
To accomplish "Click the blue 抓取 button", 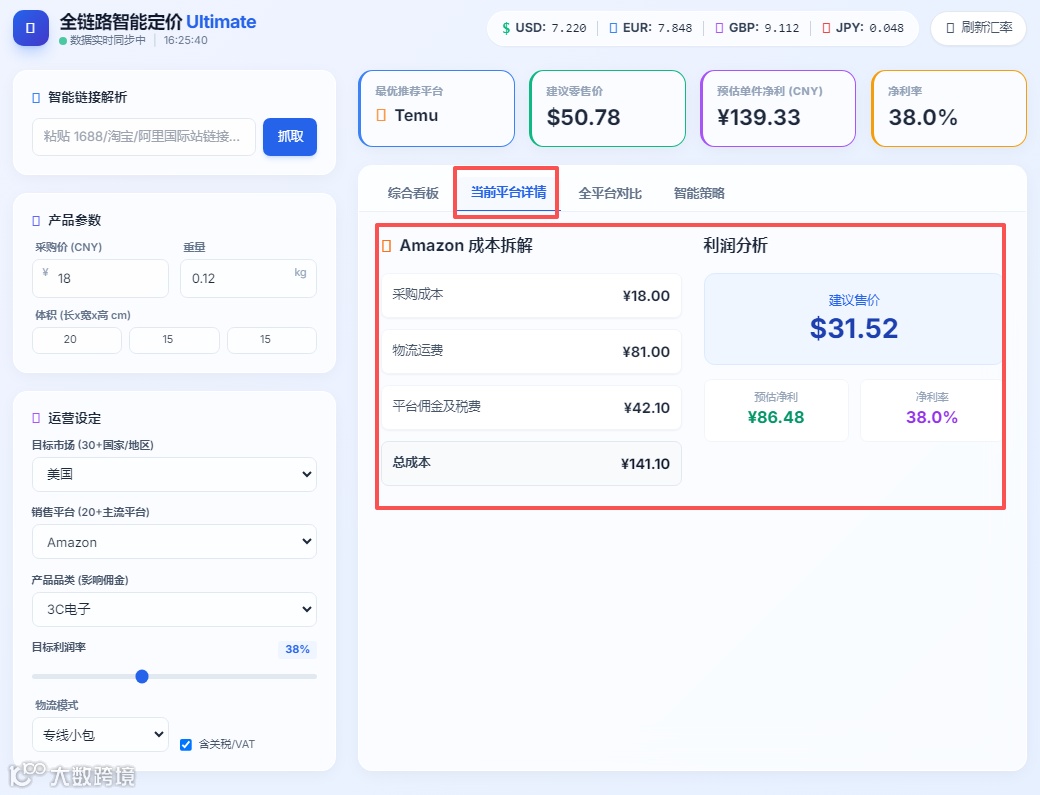I will [x=290, y=137].
